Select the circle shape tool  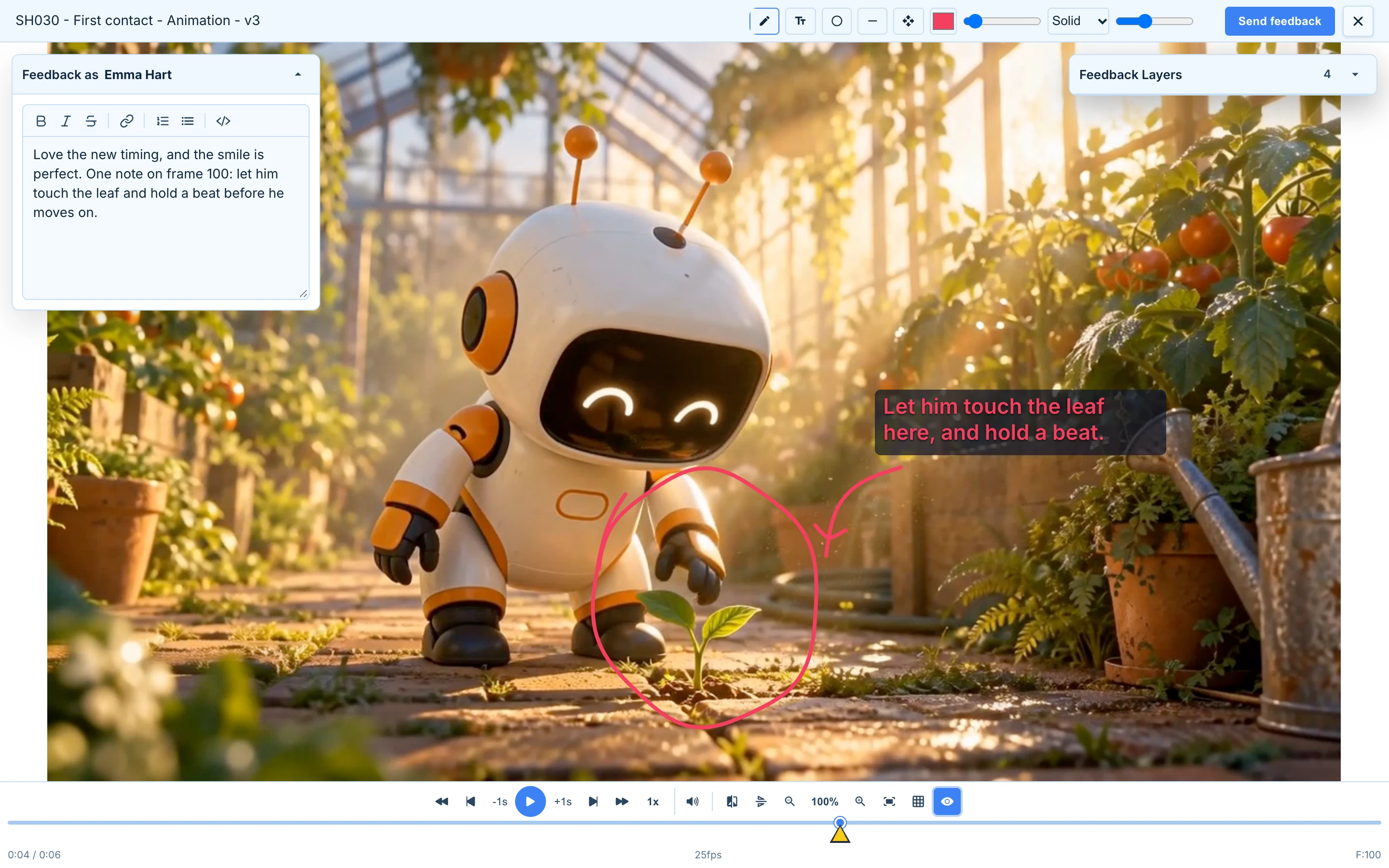click(x=836, y=21)
